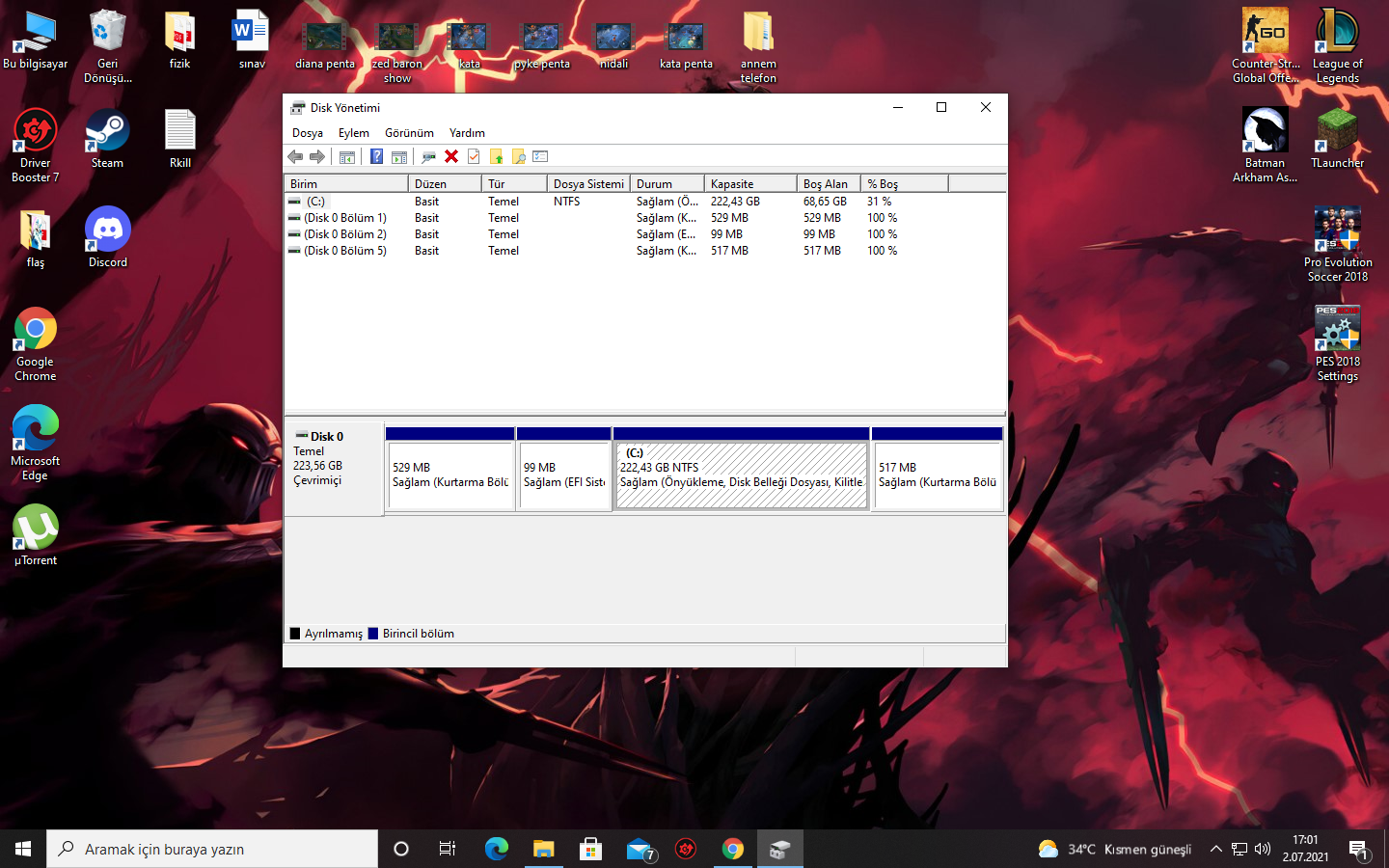Open File Explorer from the taskbar
Screen dimensions: 1389x868
(544, 849)
